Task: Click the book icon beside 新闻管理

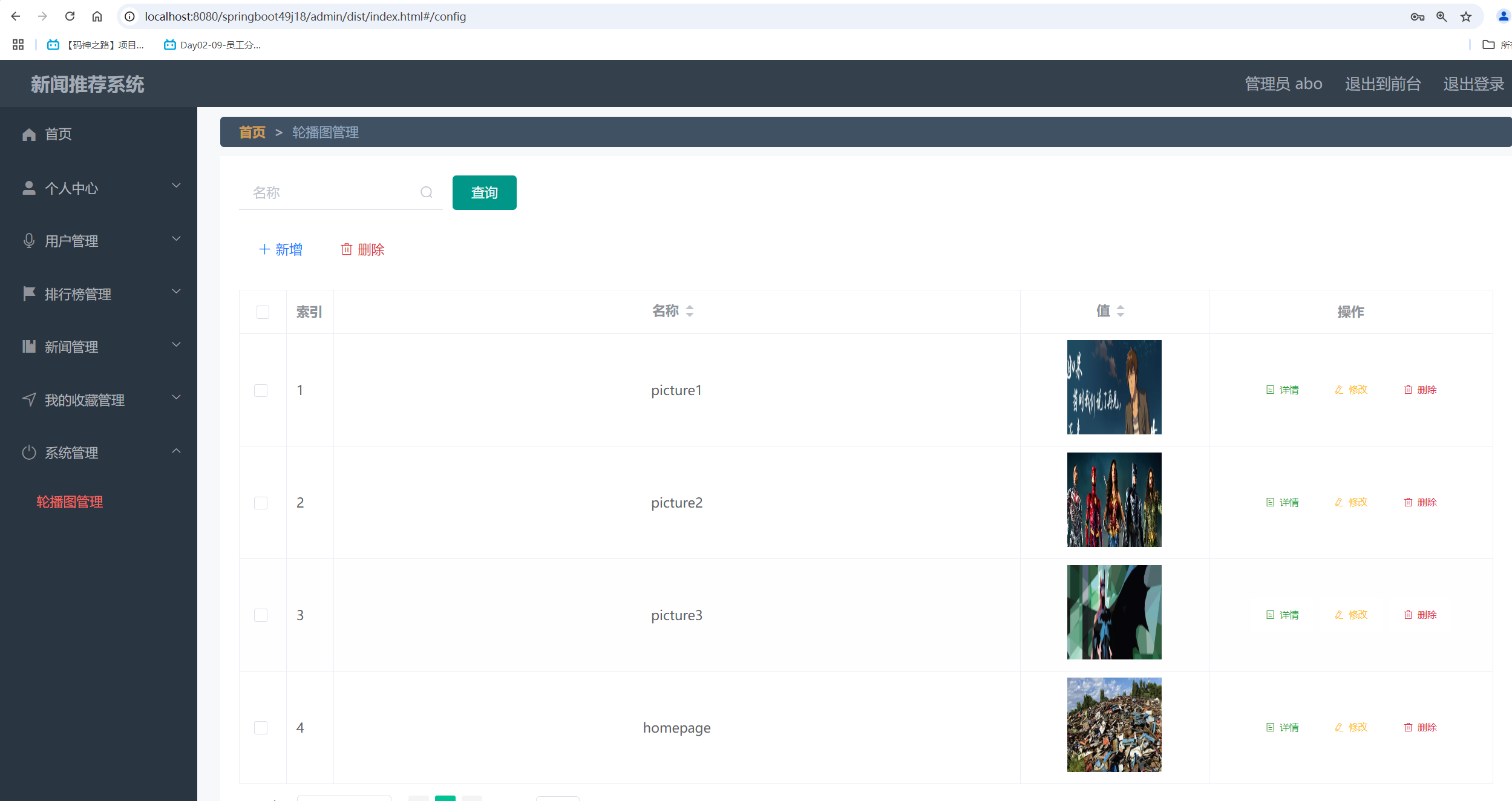Action: [x=29, y=346]
